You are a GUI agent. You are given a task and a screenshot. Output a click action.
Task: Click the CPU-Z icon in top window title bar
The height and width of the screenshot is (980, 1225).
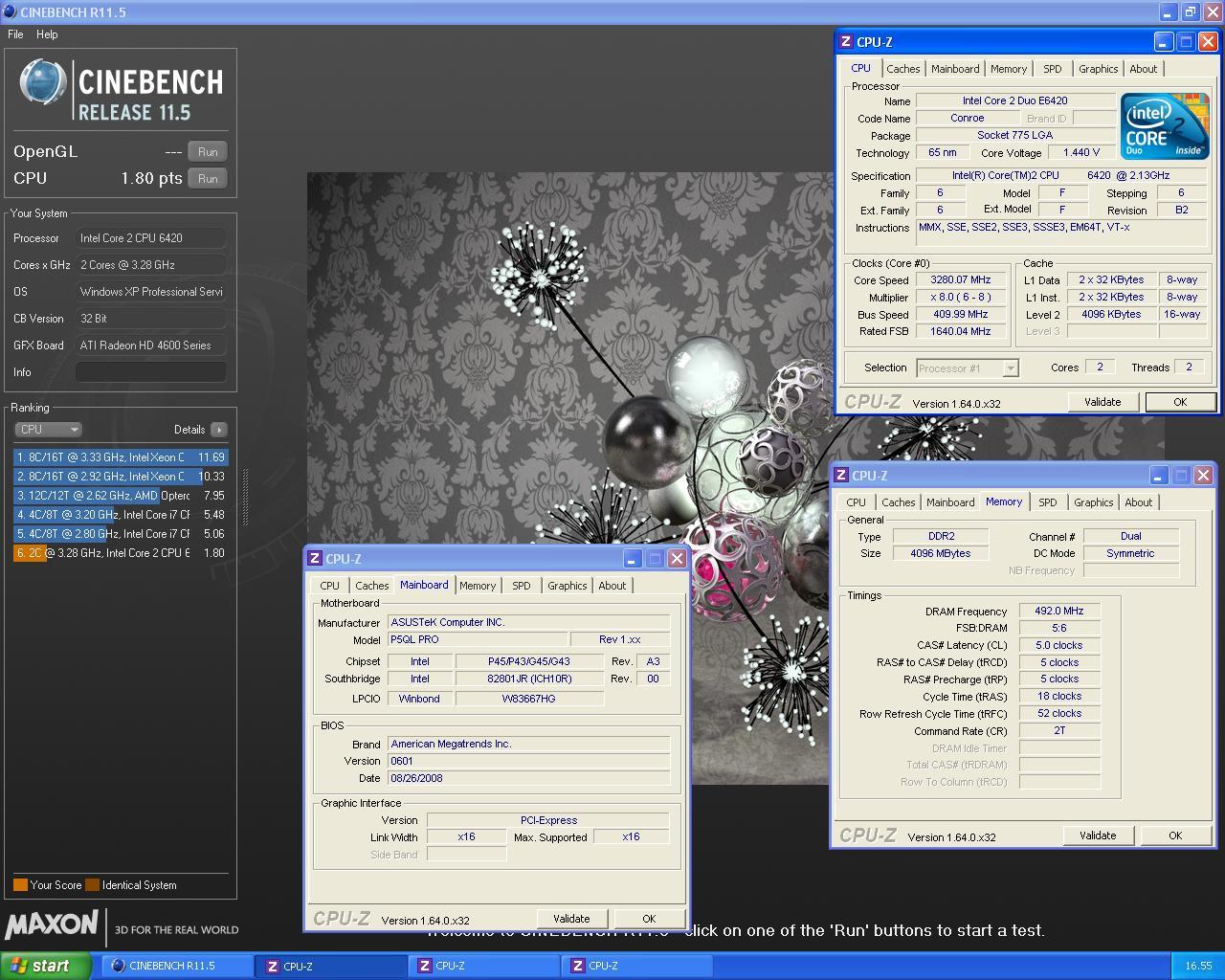(846, 42)
